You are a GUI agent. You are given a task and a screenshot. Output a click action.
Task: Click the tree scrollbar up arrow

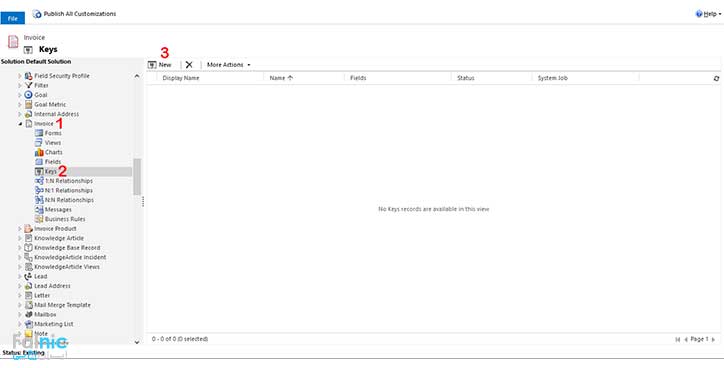coord(137,76)
